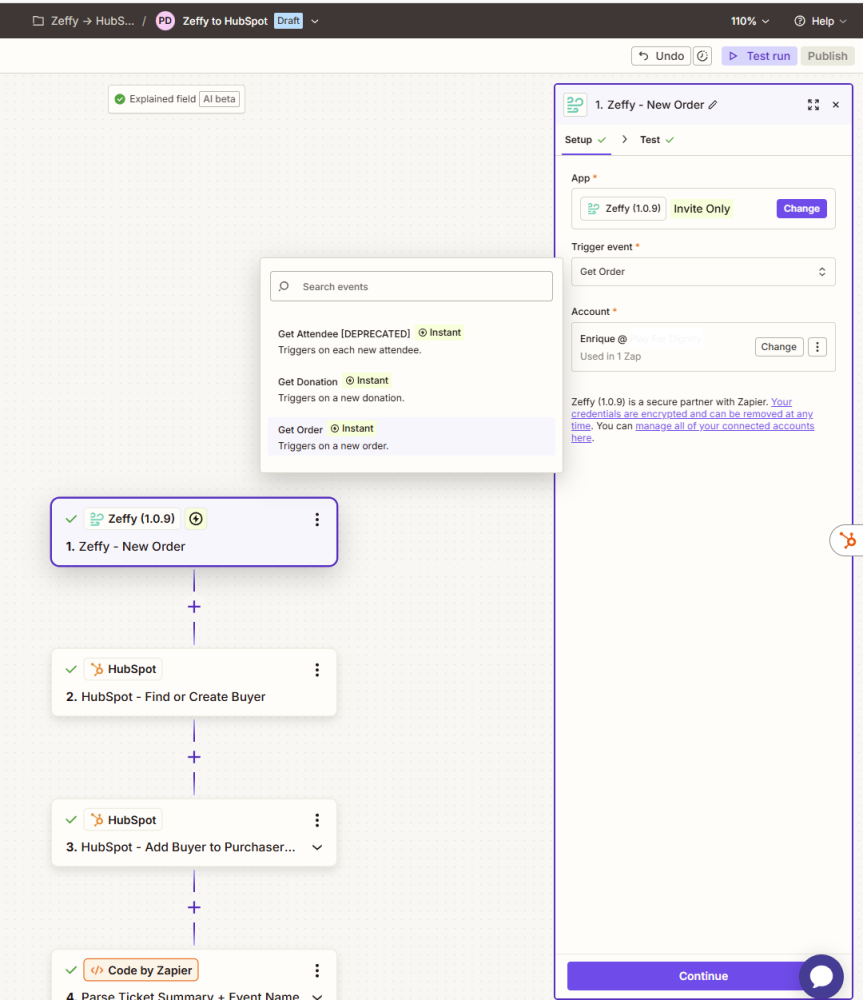Click the Trigger event label
This screenshot has height=1000, width=863.
(x=601, y=247)
